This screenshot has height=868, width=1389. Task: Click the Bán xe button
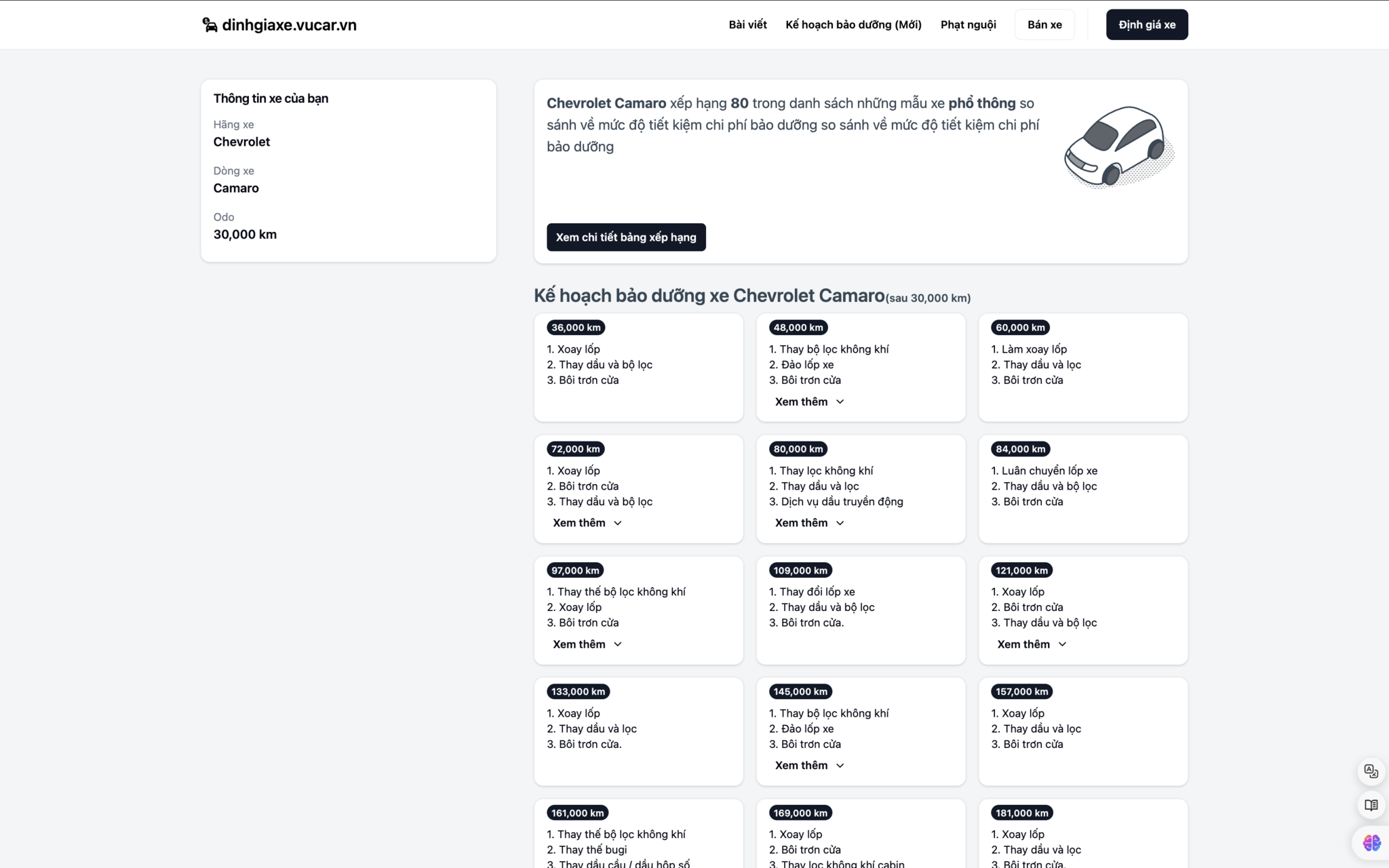tap(1044, 24)
